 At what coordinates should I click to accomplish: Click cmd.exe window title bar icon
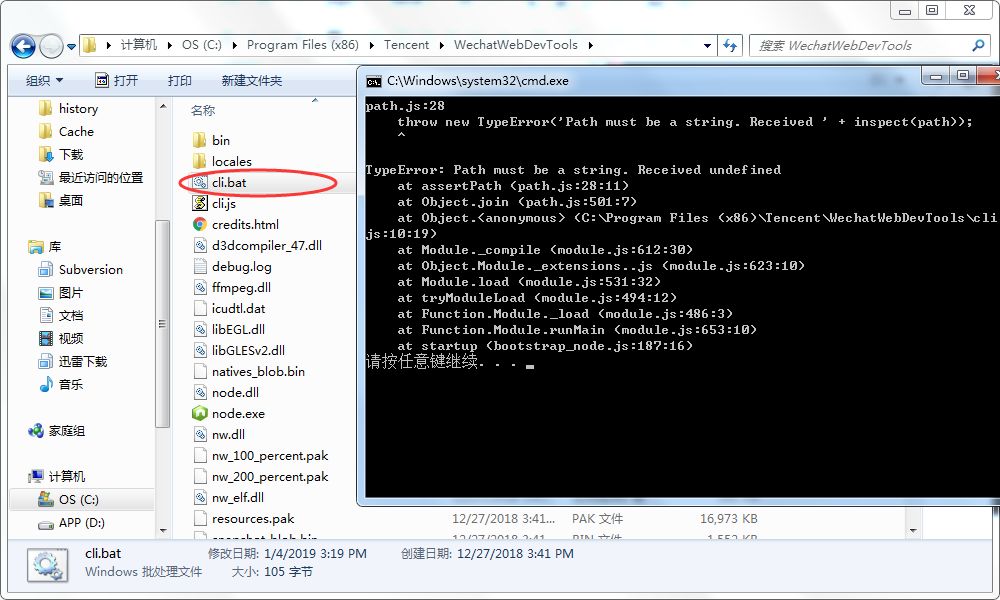373,82
